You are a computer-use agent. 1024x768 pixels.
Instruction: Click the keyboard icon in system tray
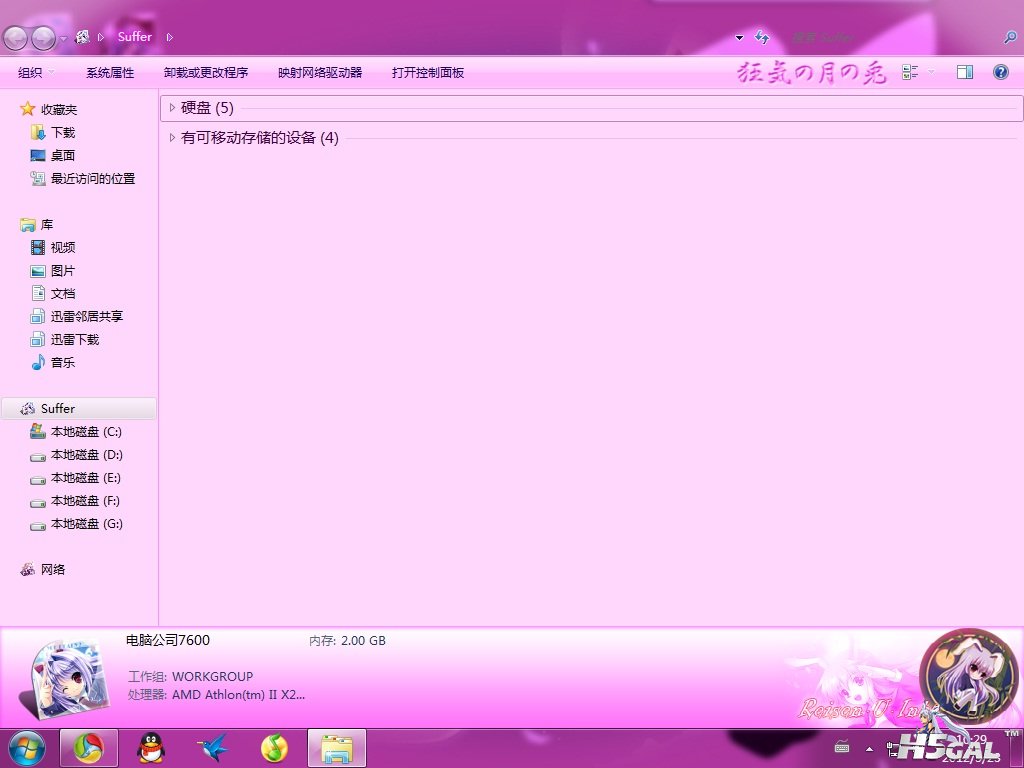click(842, 747)
